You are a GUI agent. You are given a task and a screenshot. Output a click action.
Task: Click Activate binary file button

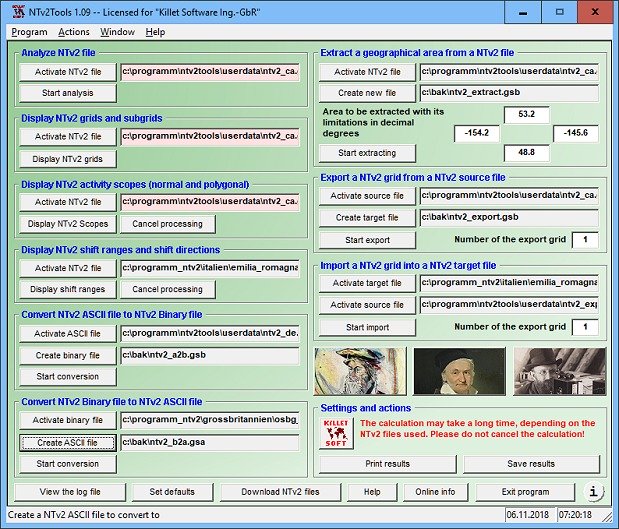click(x=68, y=420)
